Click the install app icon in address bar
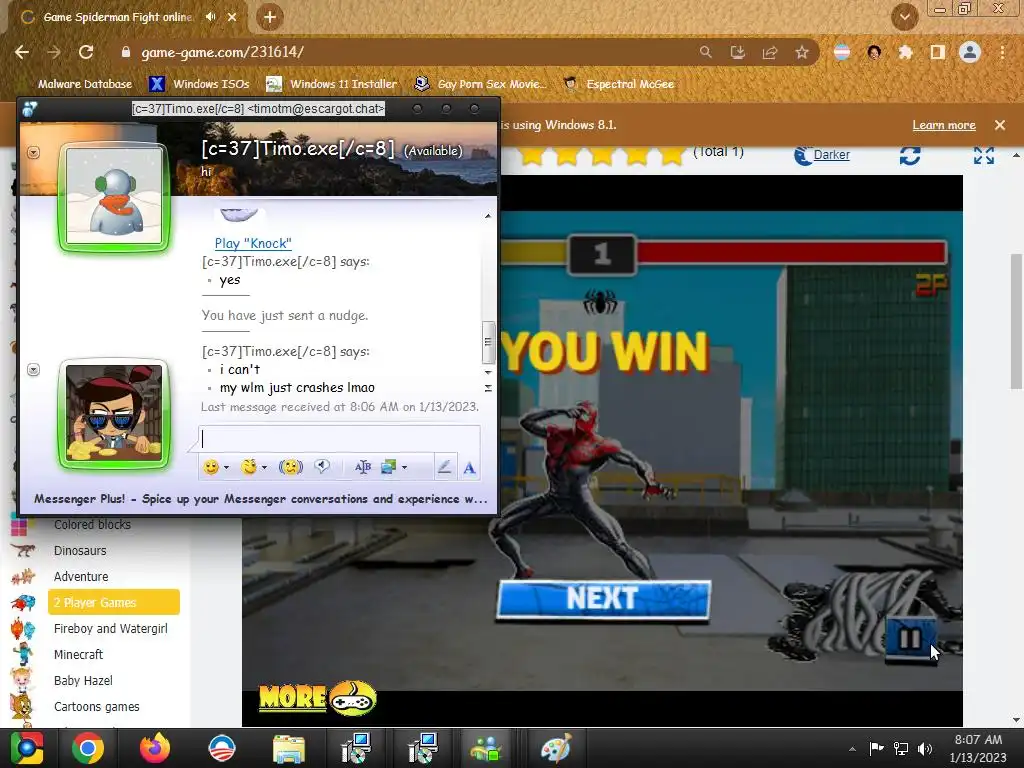1024x768 pixels. (737, 52)
